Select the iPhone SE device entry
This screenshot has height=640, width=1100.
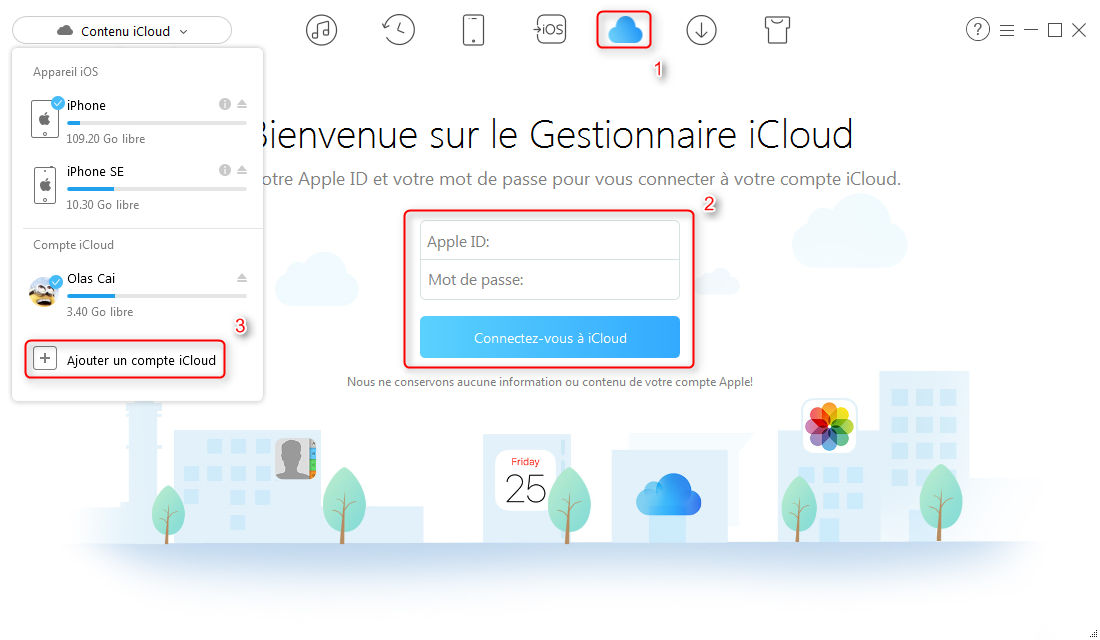(x=139, y=187)
